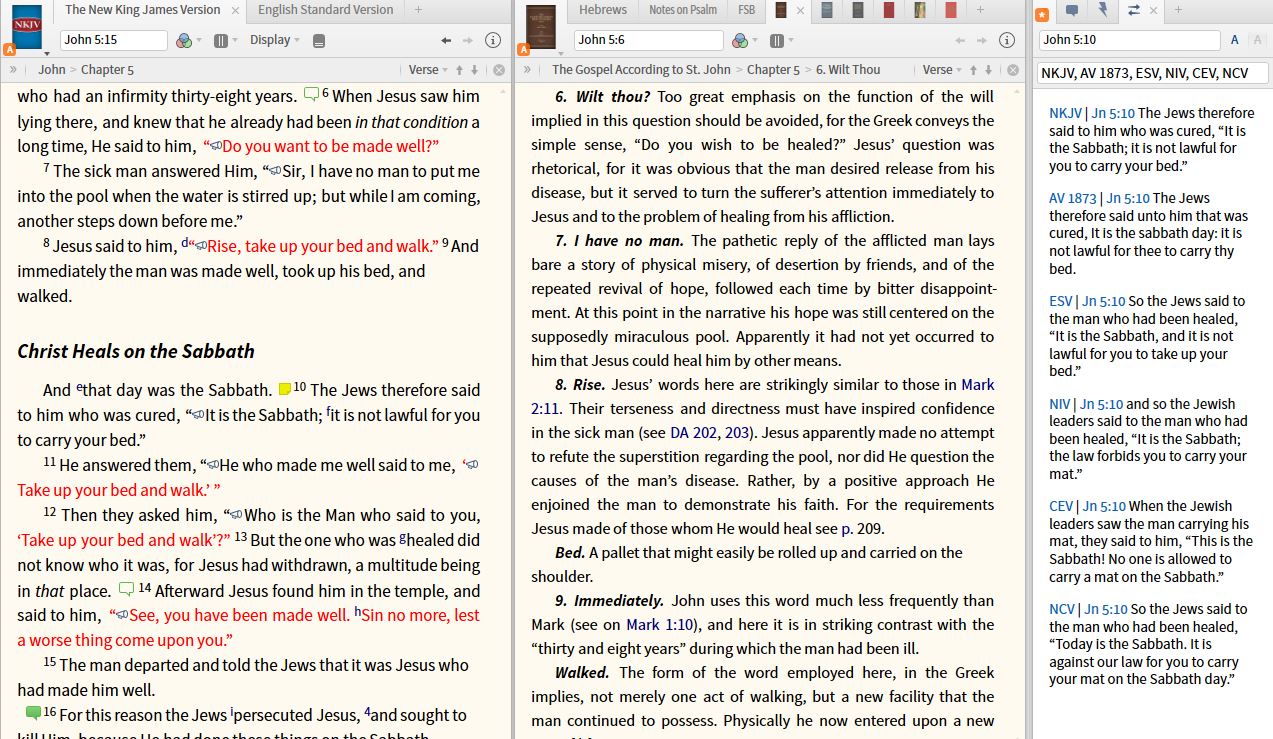Switch to the speech bubble tab
Screen dimensions: 1273x739
point(1072,10)
